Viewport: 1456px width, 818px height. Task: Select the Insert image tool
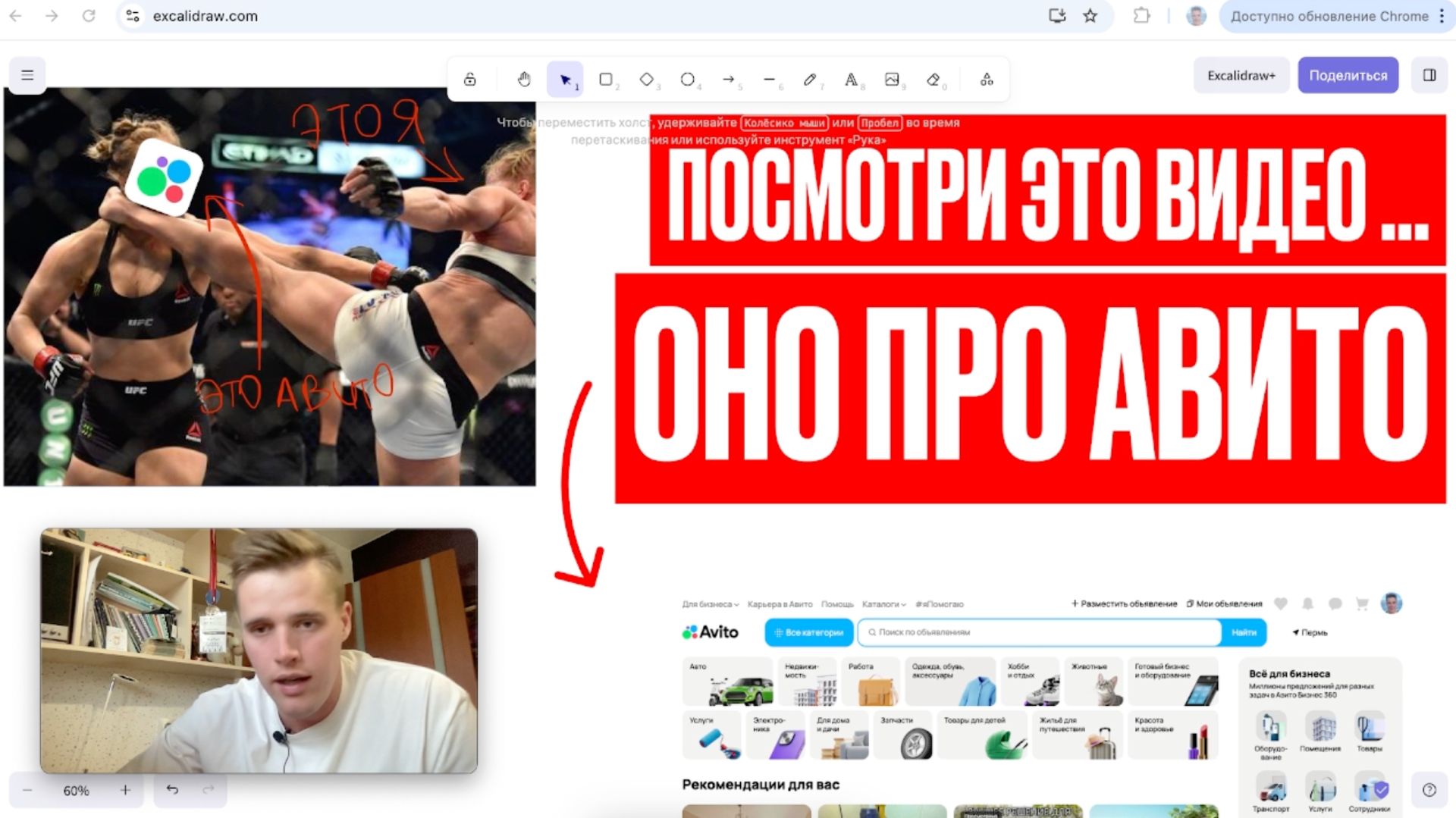coord(893,79)
